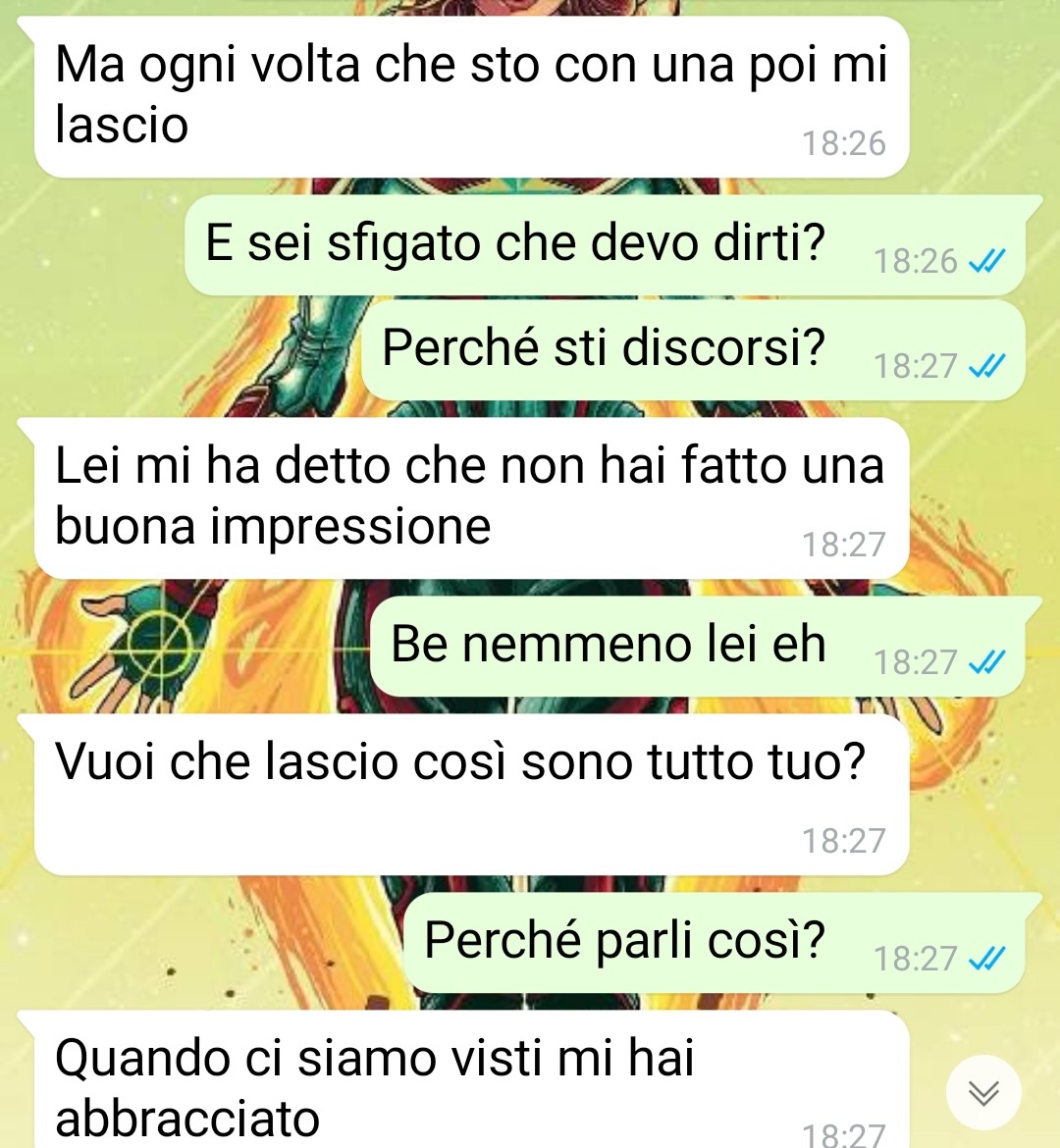
Task: Tap the scroll-to-bottom double chevron button
Action: coord(983,1093)
